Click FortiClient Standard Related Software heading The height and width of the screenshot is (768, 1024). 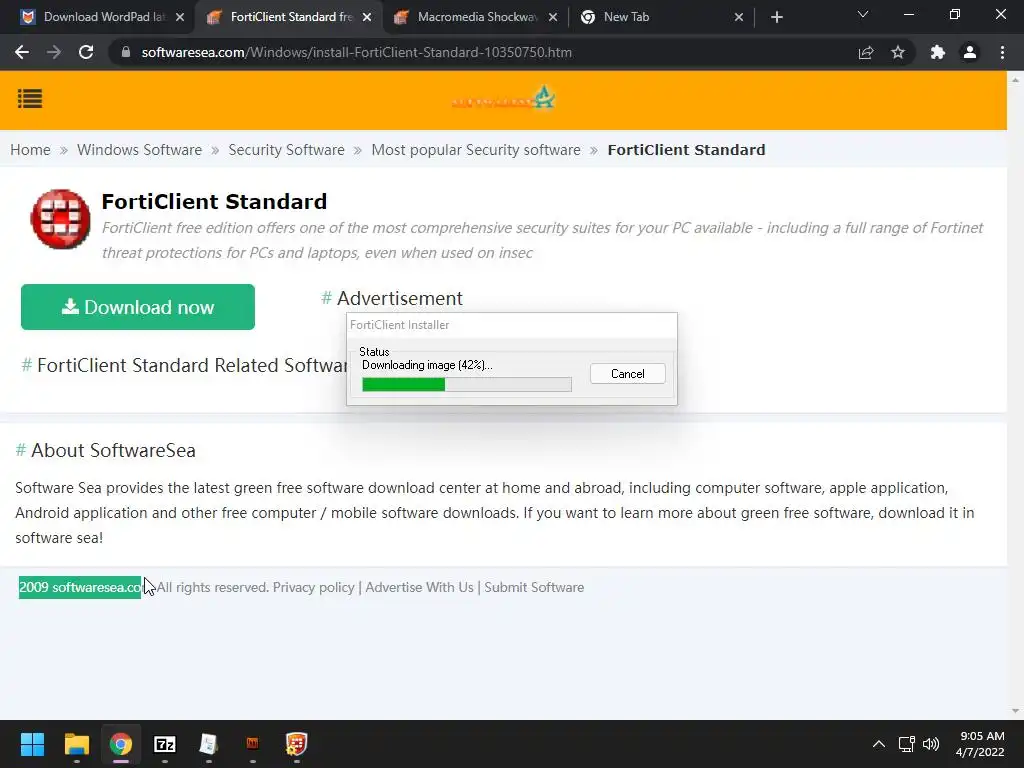tap(192, 365)
